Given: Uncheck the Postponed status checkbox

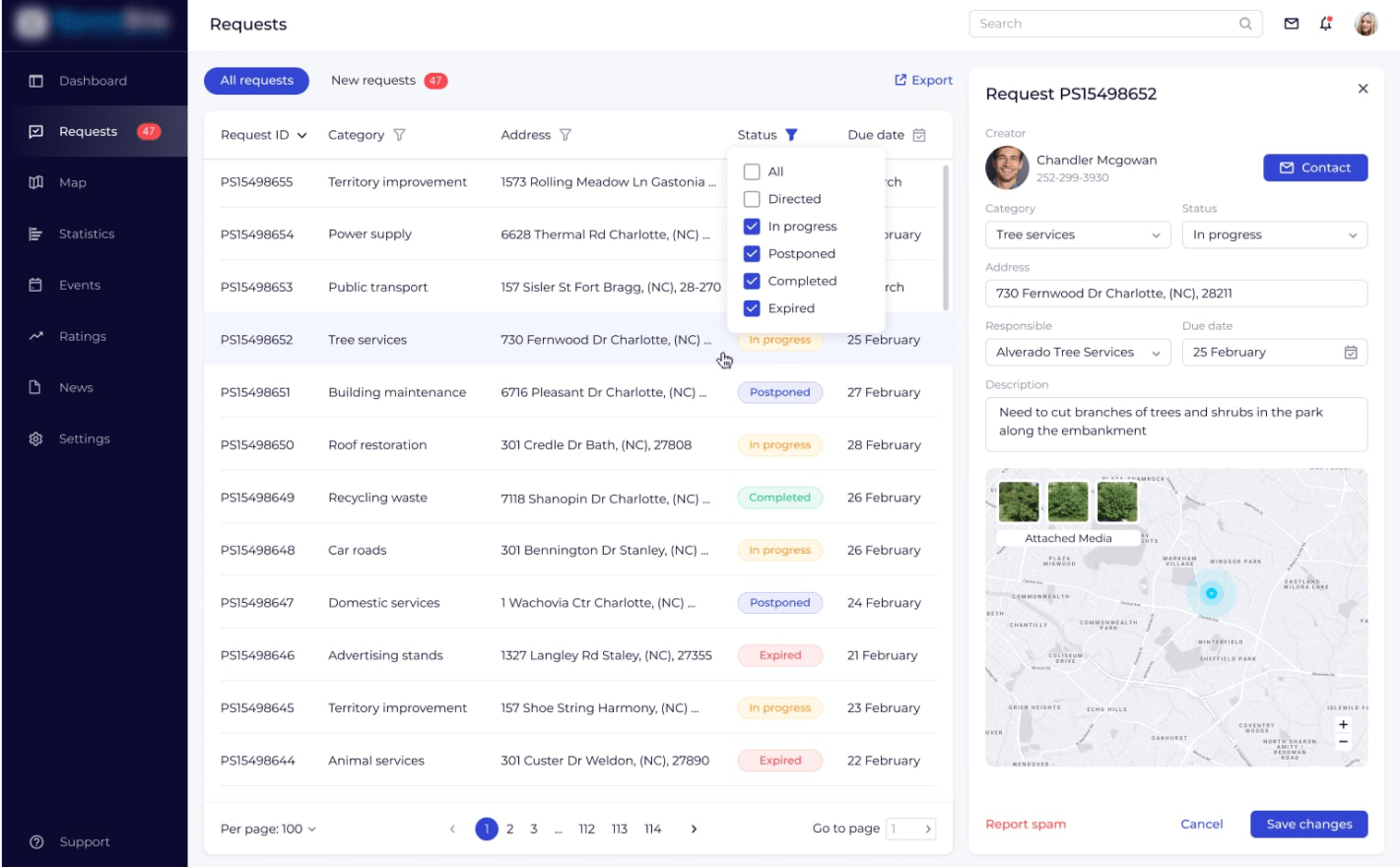Looking at the screenshot, I should click(752, 253).
